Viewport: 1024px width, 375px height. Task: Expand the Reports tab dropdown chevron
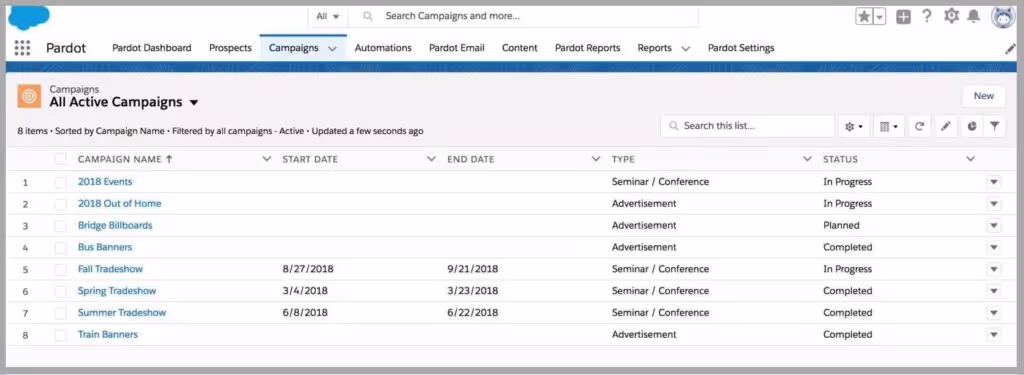click(x=686, y=48)
